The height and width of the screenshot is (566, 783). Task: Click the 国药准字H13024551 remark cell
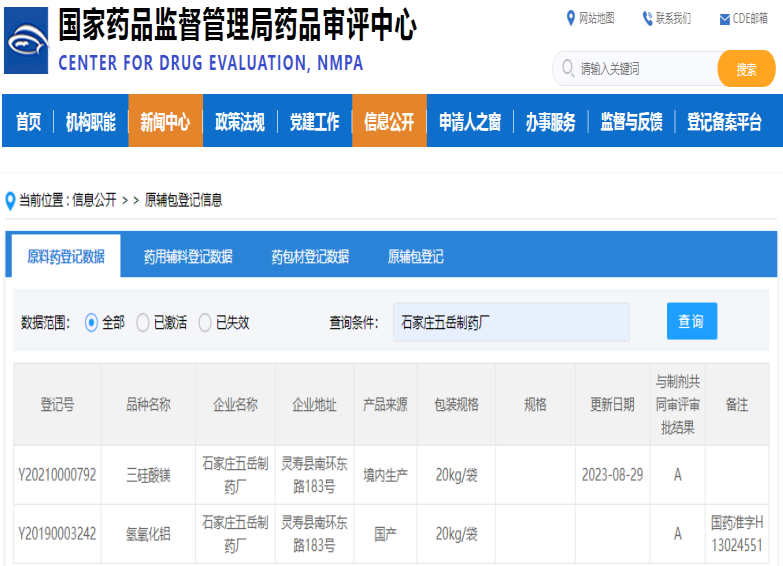tap(737, 534)
